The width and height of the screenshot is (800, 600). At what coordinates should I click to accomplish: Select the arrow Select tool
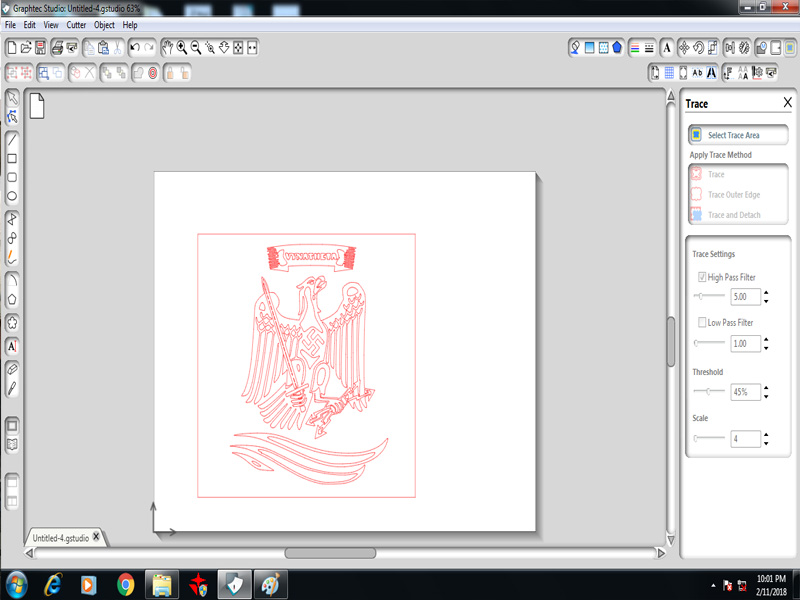coord(12,97)
